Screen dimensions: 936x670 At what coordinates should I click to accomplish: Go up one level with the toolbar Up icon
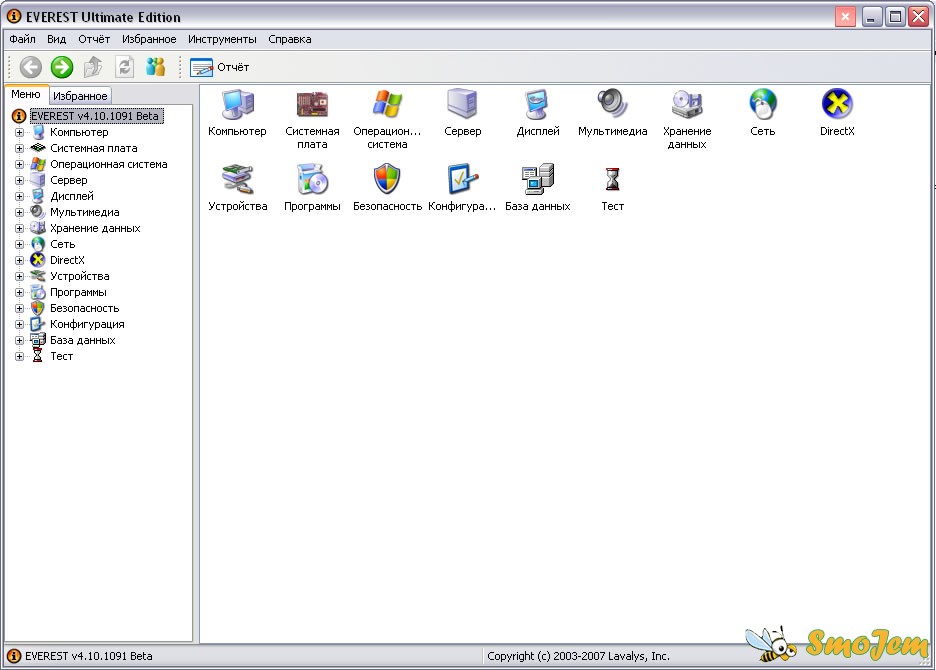click(x=93, y=67)
